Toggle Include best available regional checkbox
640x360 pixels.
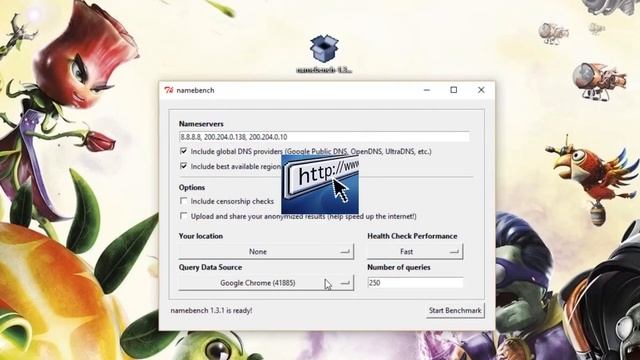pyautogui.click(x=183, y=166)
